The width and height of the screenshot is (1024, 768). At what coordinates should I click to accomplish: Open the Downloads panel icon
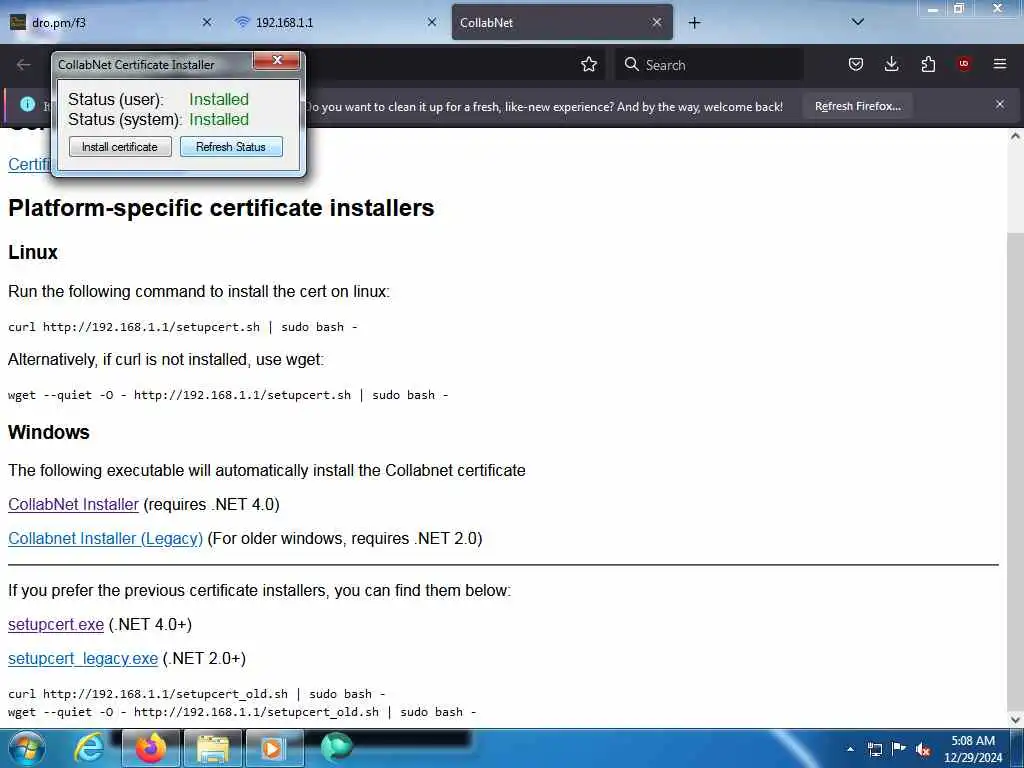pyautogui.click(x=891, y=64)
